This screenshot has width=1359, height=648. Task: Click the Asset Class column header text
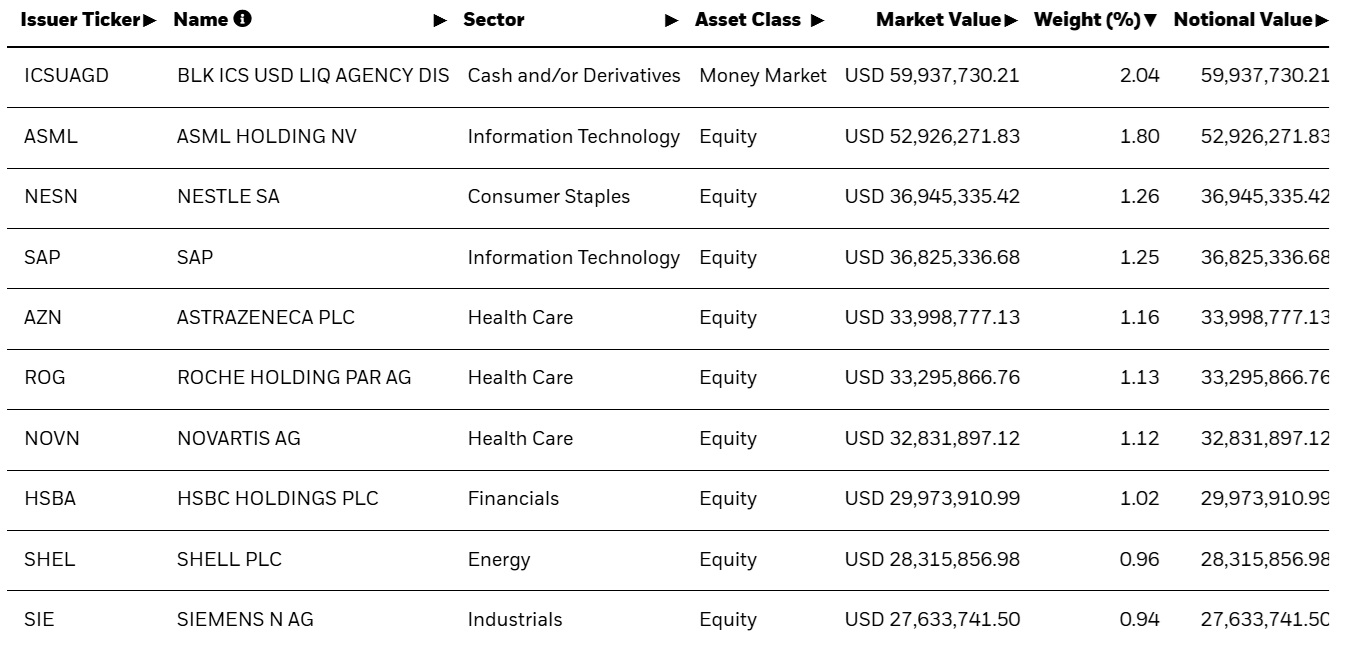coord(748,19)
